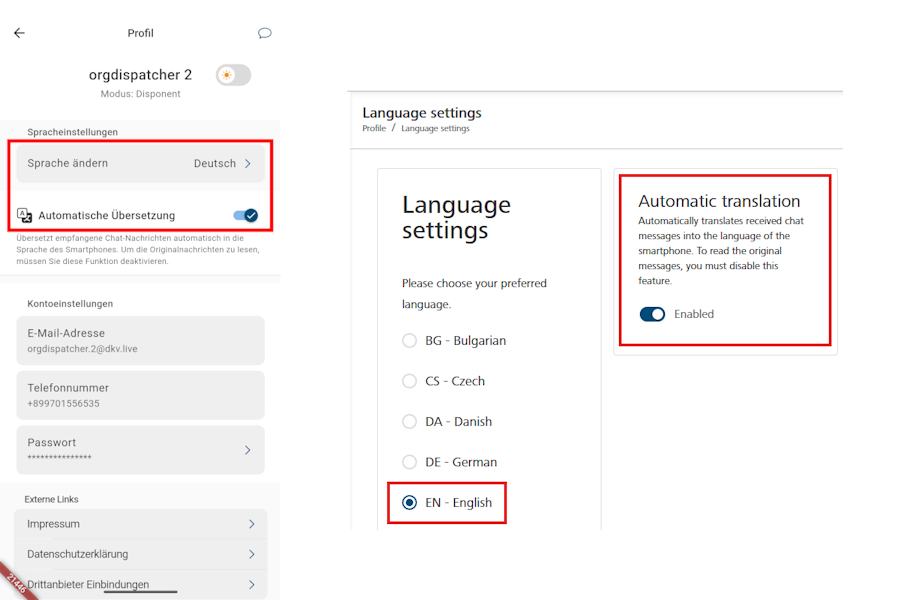Click the orgdispatcher 2 user name
This screenshot has width=900, height=600.
coord(141,75)
